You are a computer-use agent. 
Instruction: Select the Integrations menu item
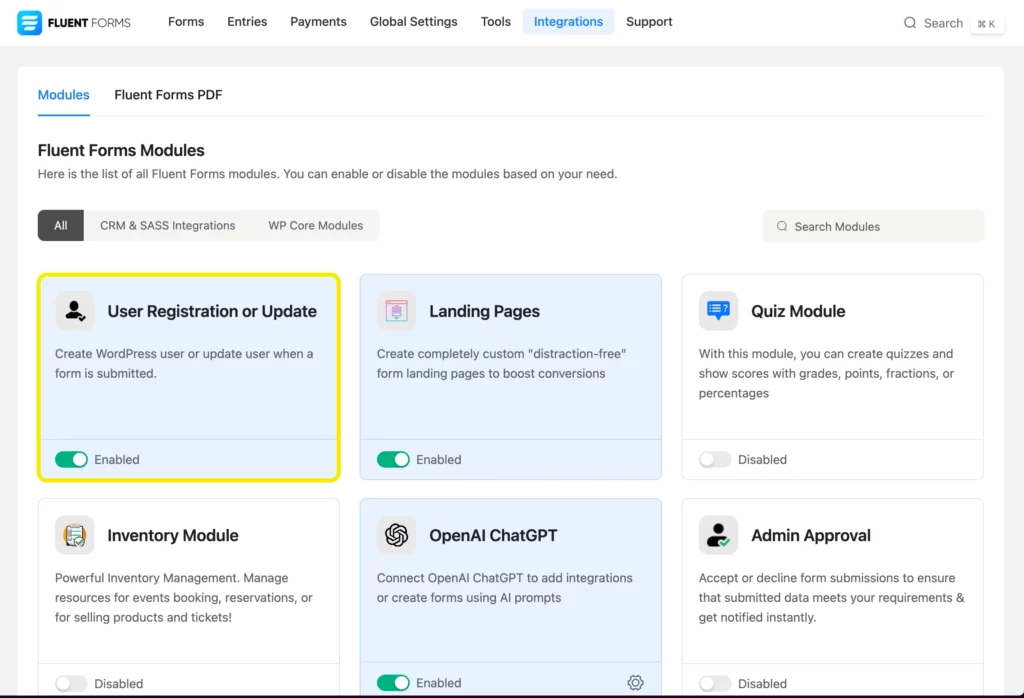(x=568, y=22)
